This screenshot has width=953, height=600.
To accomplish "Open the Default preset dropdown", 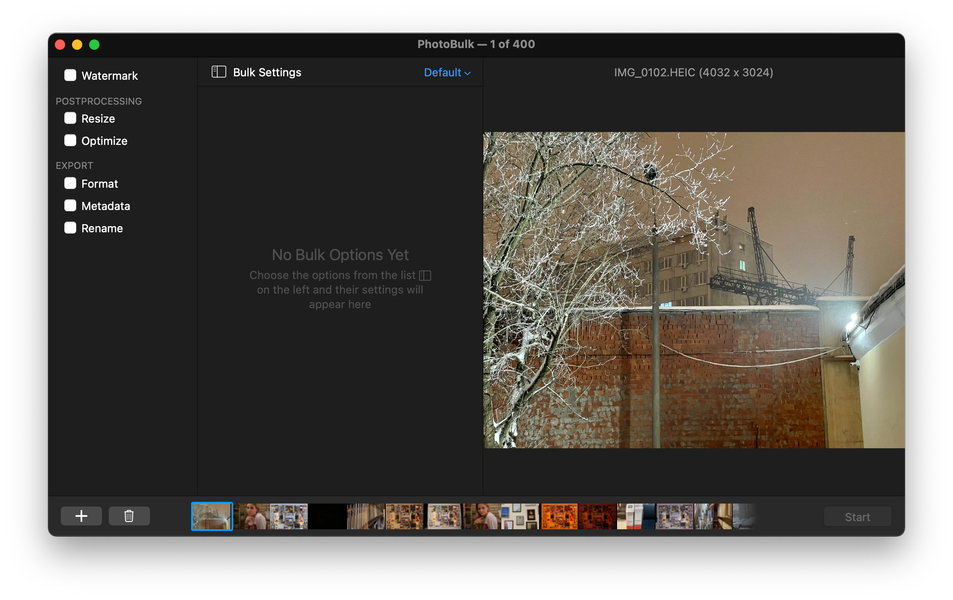I will tap(447, 72).
